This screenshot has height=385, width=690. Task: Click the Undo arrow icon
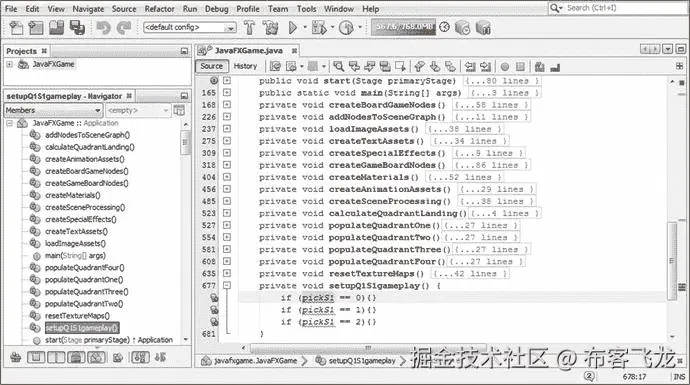coord(103,28)
